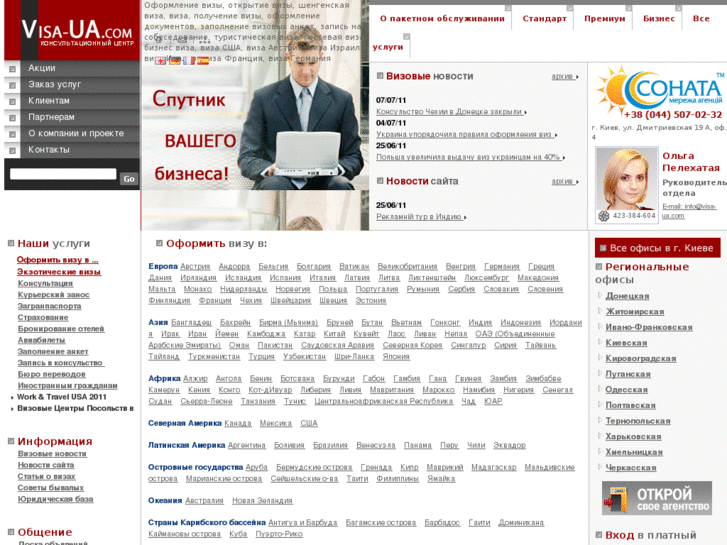Open the Открой свое агентство banner
The height and width of the screenshot is (545, 727).
[657, 498]
